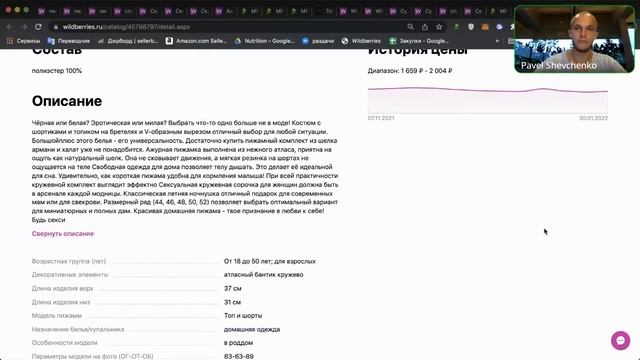Screen dimensions: 640x360
Task: Reload the page with refresh icon
Action: [38, 27]
